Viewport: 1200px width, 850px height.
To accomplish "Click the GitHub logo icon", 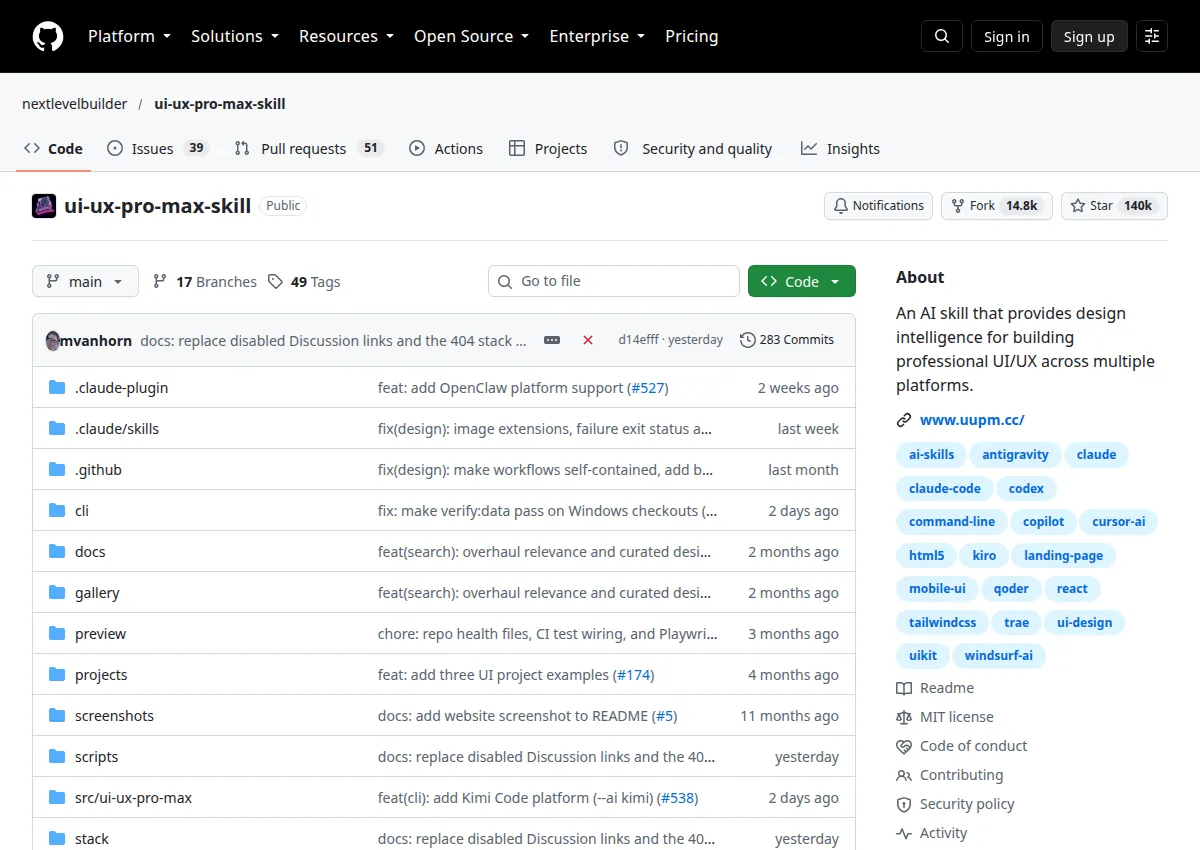I will (x=48, y=36).
